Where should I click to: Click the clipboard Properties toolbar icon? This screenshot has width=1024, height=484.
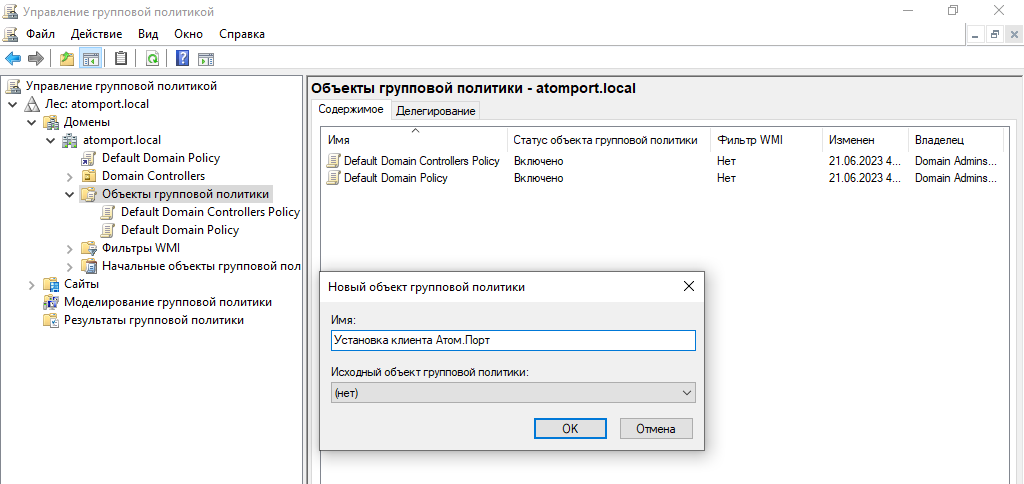coord(121,58)
